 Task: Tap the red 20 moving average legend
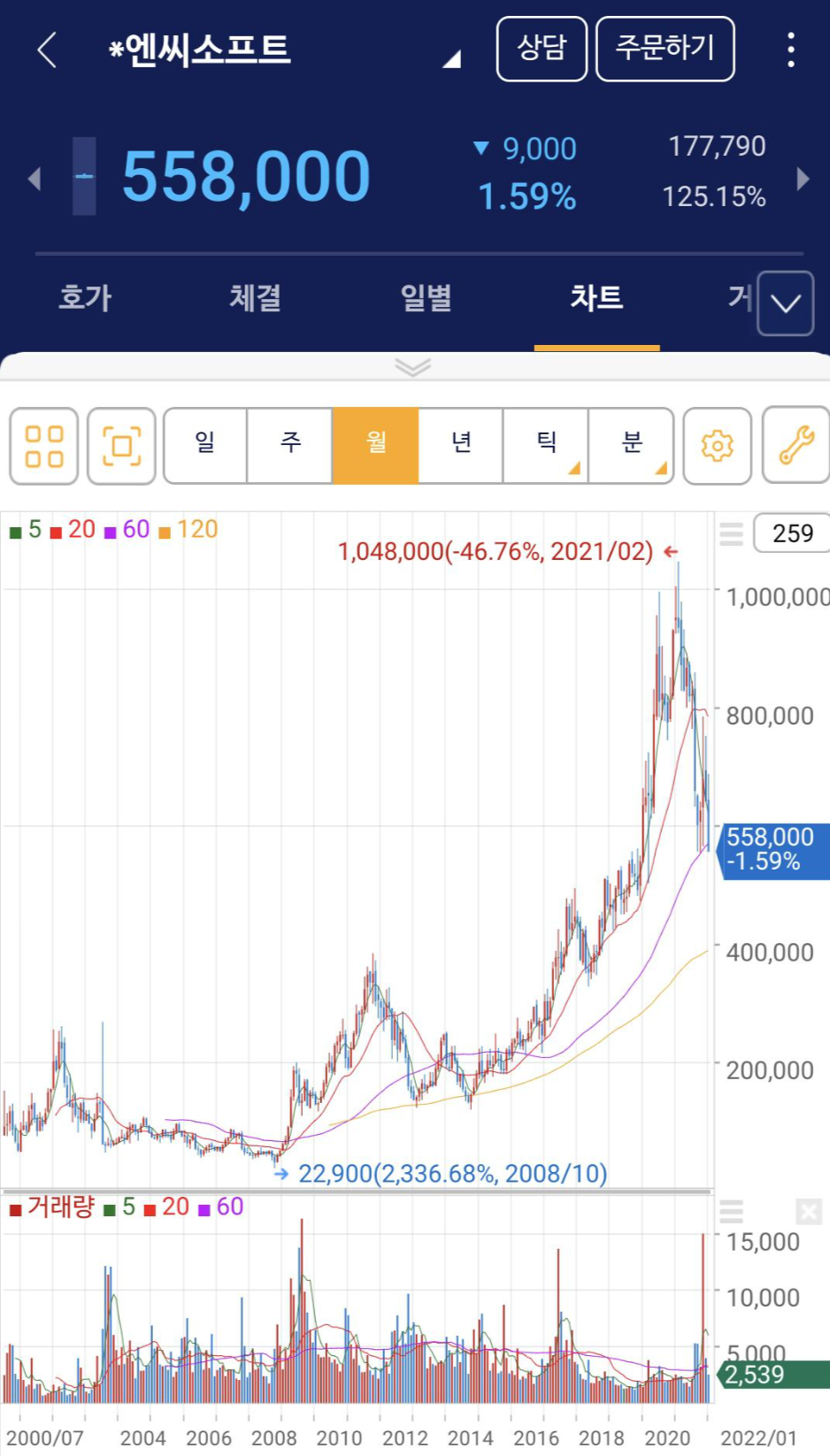pos(73,530)
